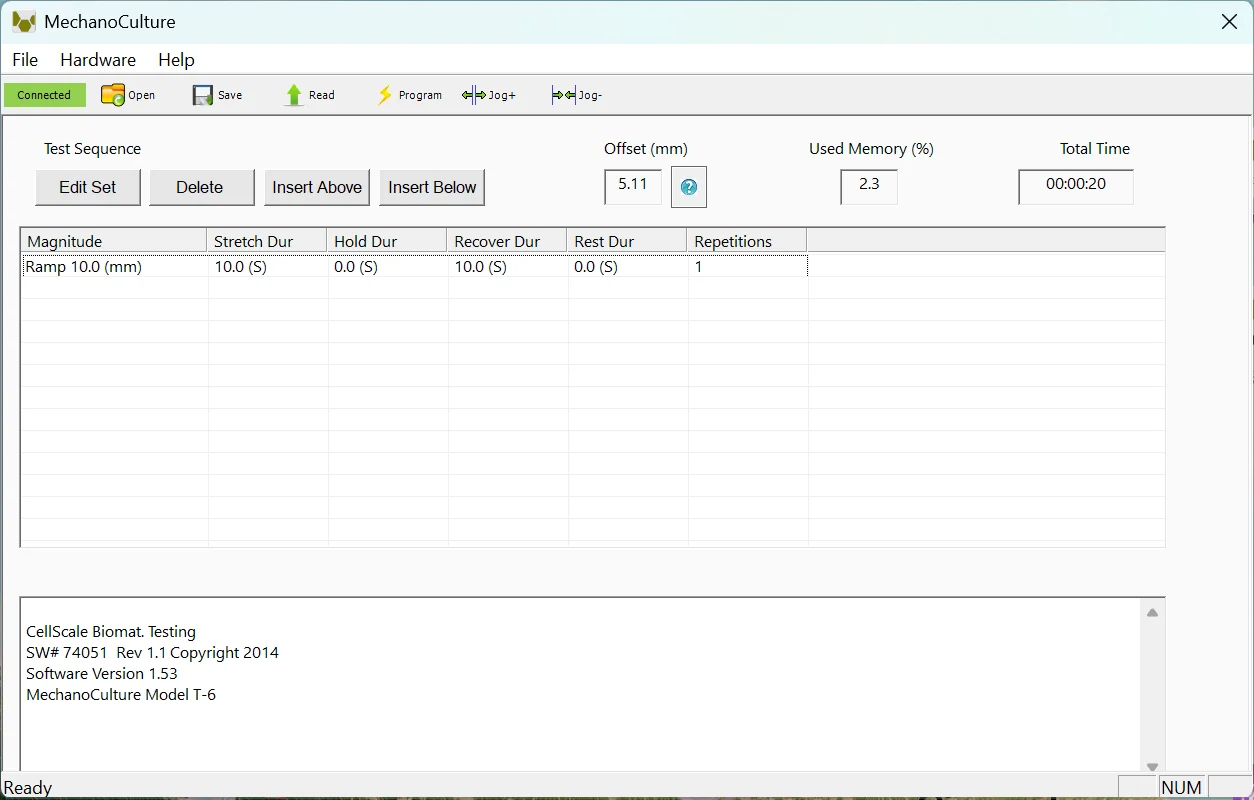Click the Hold Dur column header
Image resolution: width=1254 pixels, height=800 pixels.
pos(387,241)
